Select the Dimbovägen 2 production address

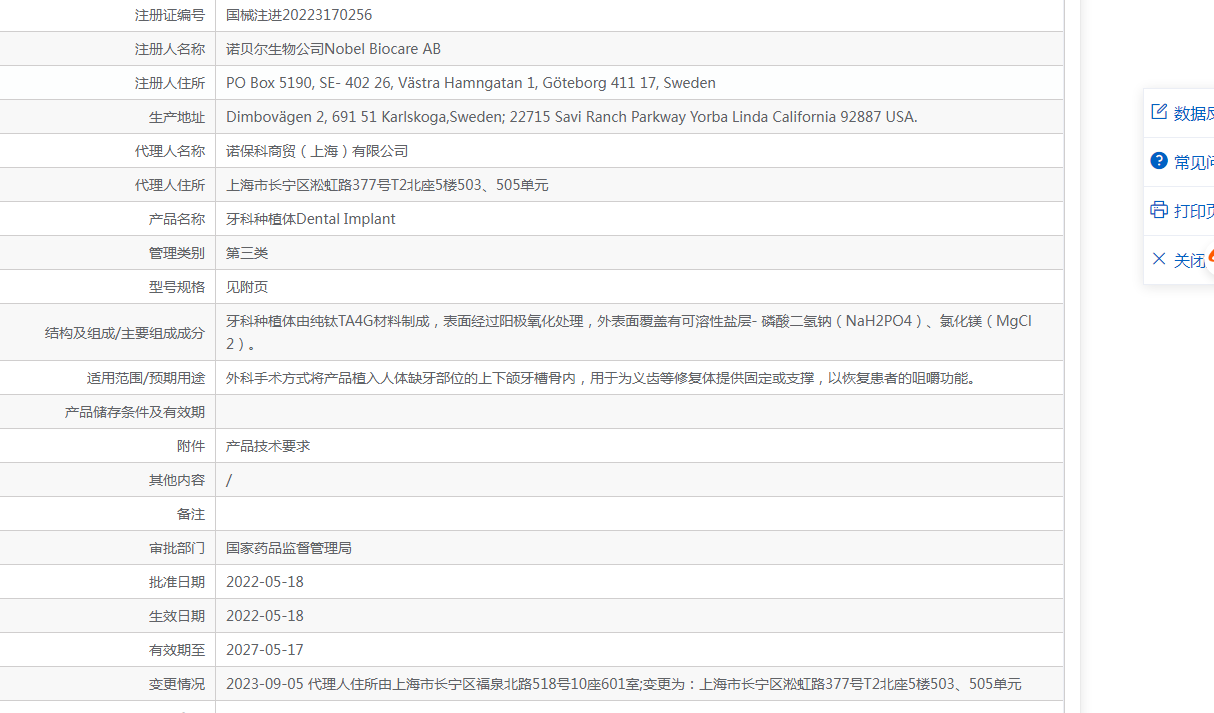tap(571, 117)
